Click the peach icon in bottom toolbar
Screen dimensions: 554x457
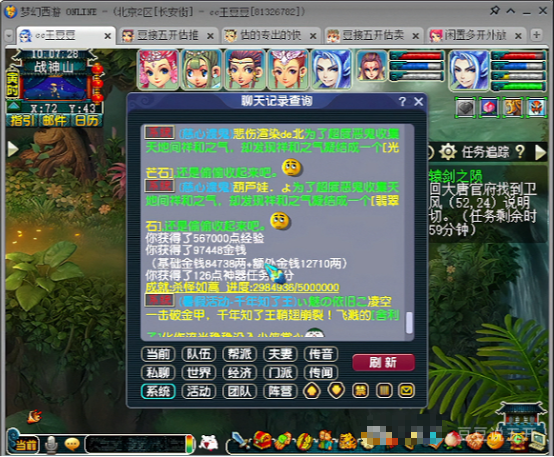(x=454, y=441)
